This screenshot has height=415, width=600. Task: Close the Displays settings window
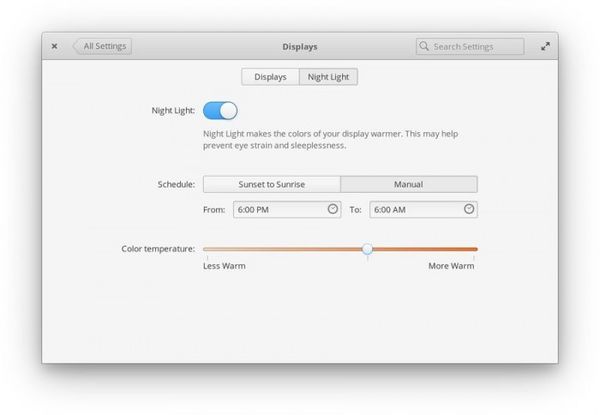(54, 46)
